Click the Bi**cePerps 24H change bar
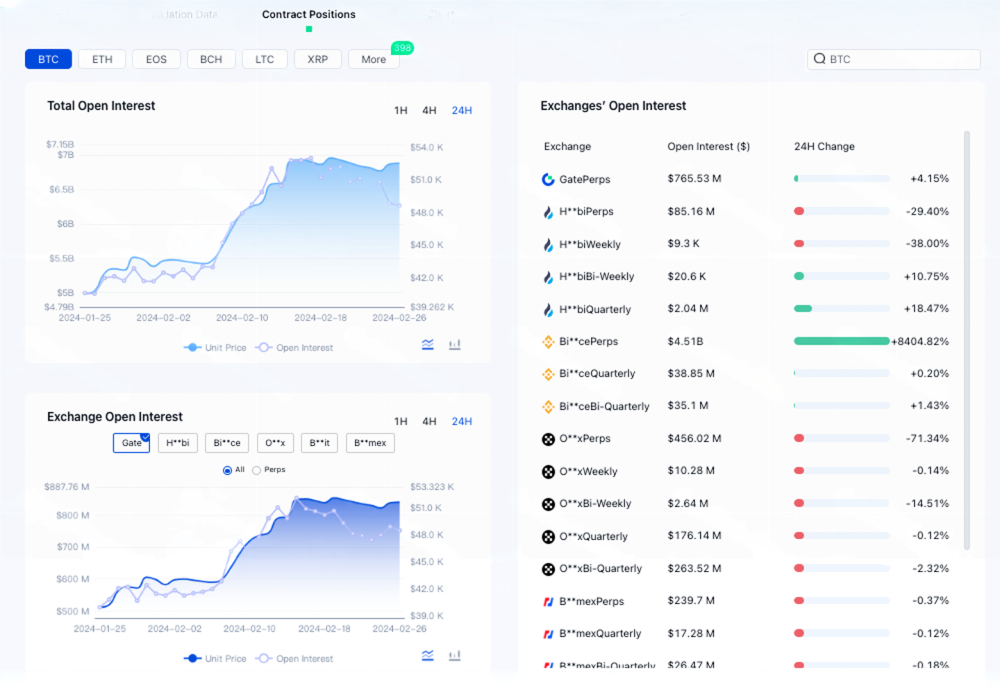 (x=841, y=341)
